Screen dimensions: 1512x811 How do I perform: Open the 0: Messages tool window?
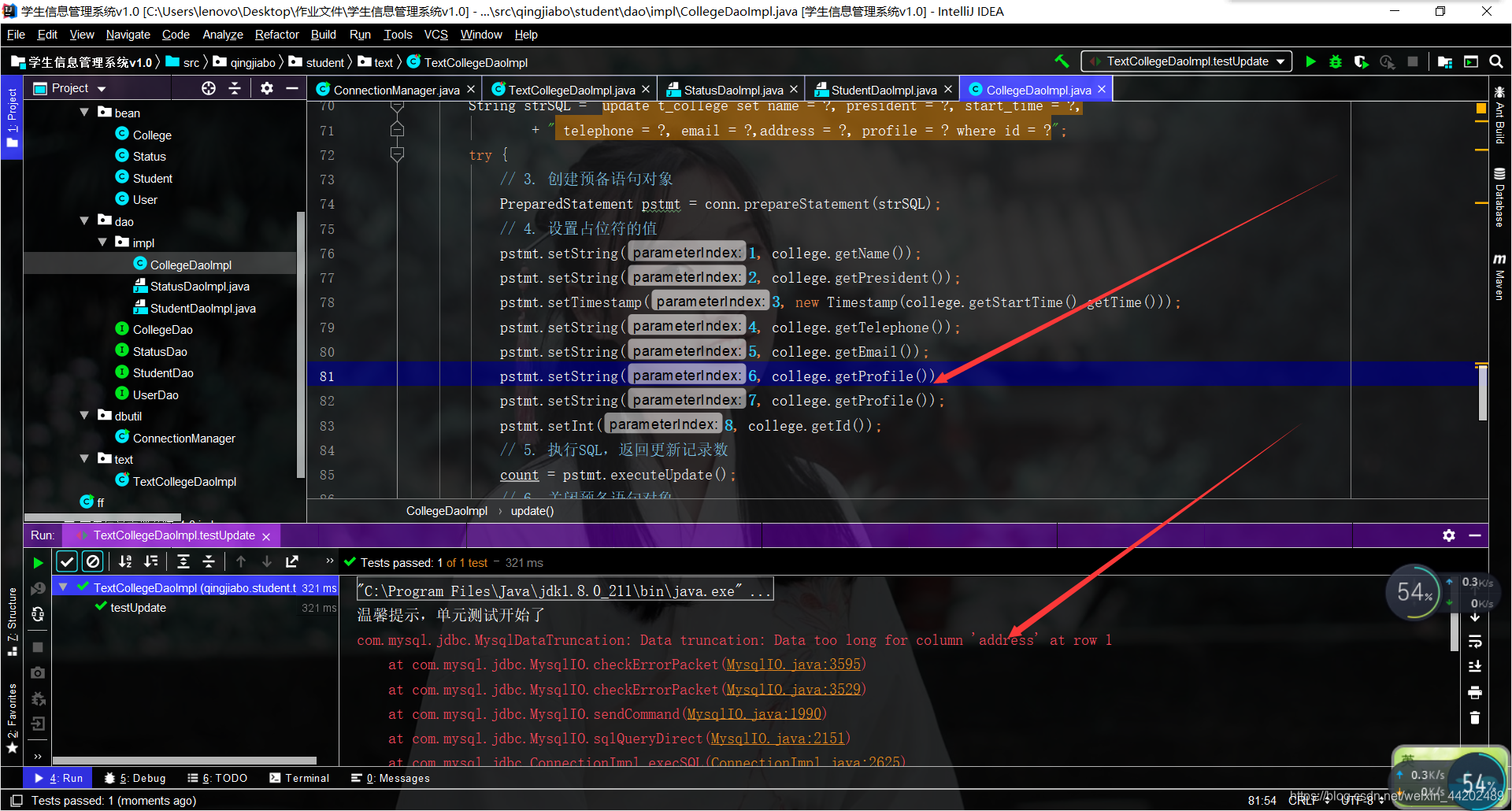click(391, 778)
